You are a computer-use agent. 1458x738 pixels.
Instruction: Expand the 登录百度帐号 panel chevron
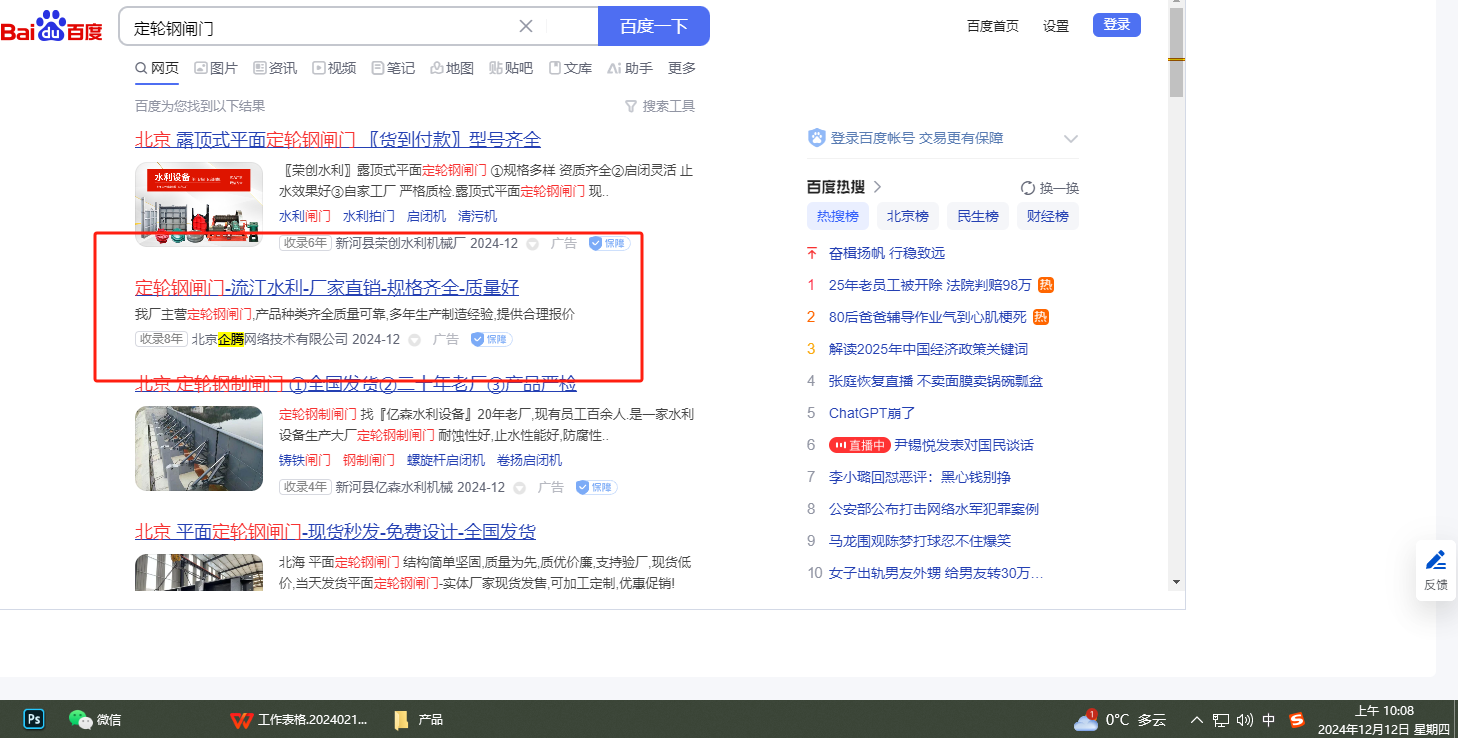click(x=1071, y=138)
